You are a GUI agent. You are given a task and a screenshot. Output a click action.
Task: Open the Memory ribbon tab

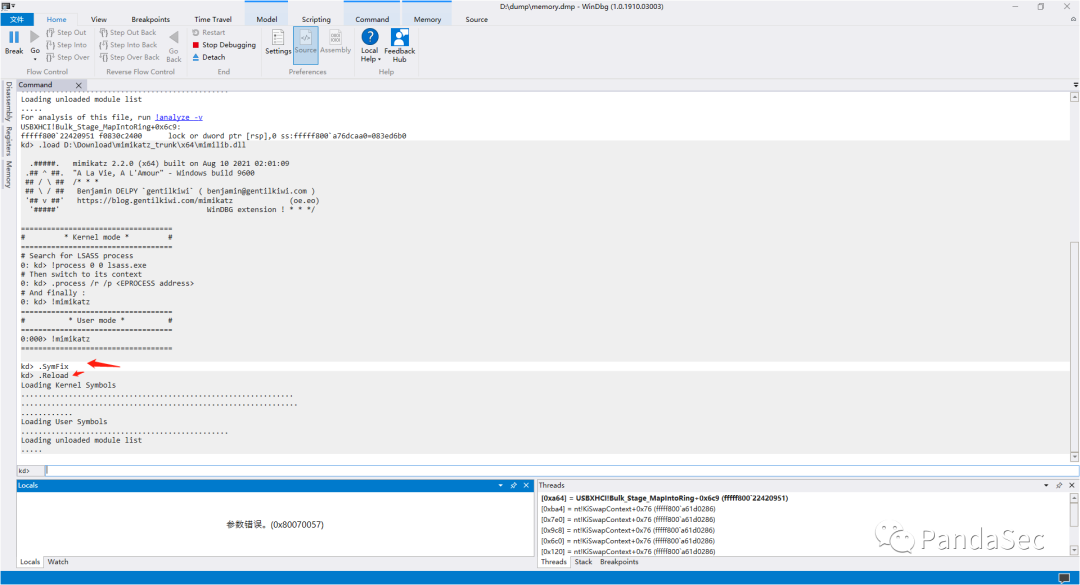pyautogui.click(x=427, y=19)
